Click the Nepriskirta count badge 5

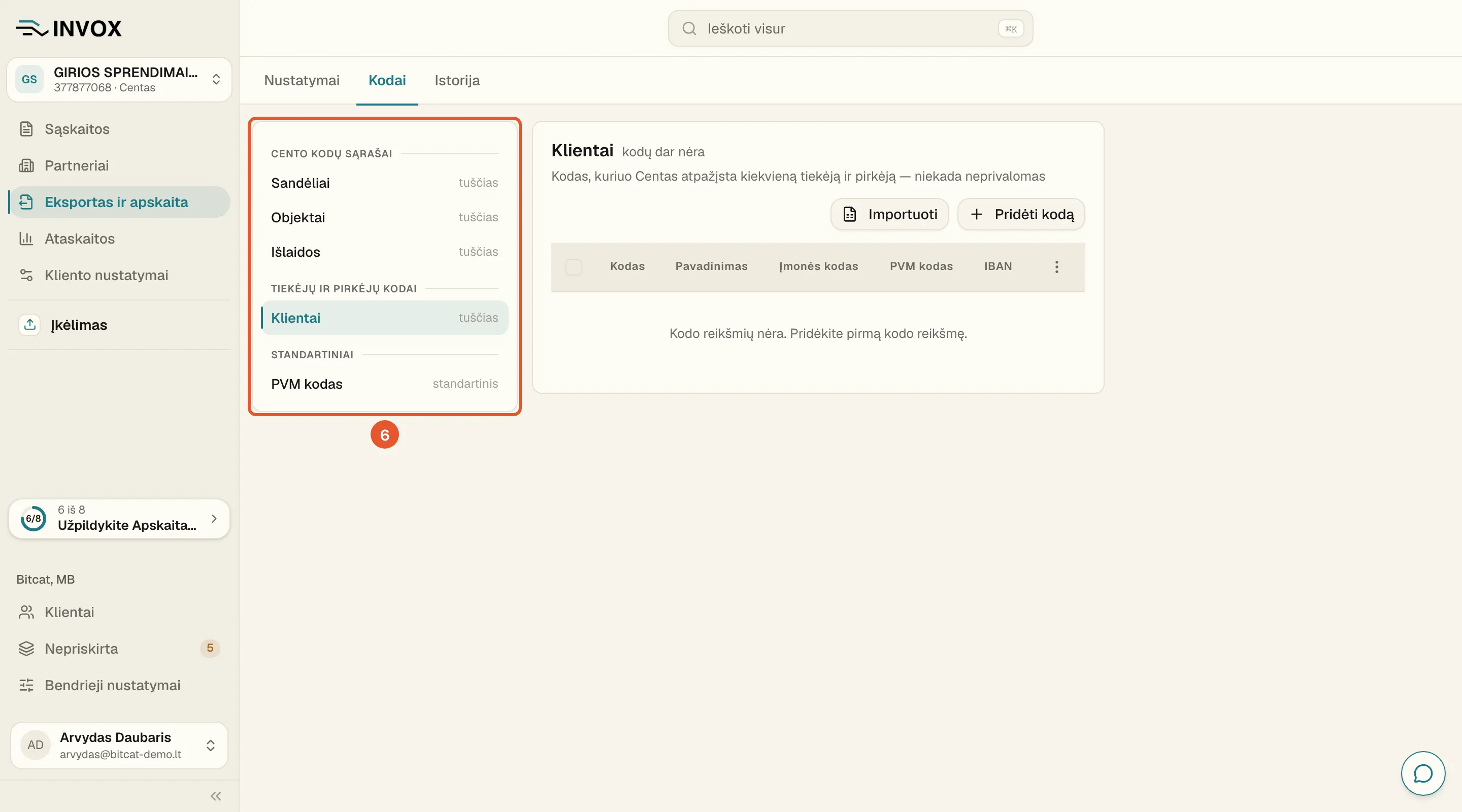pyautogui.click(x=210, y=648)
